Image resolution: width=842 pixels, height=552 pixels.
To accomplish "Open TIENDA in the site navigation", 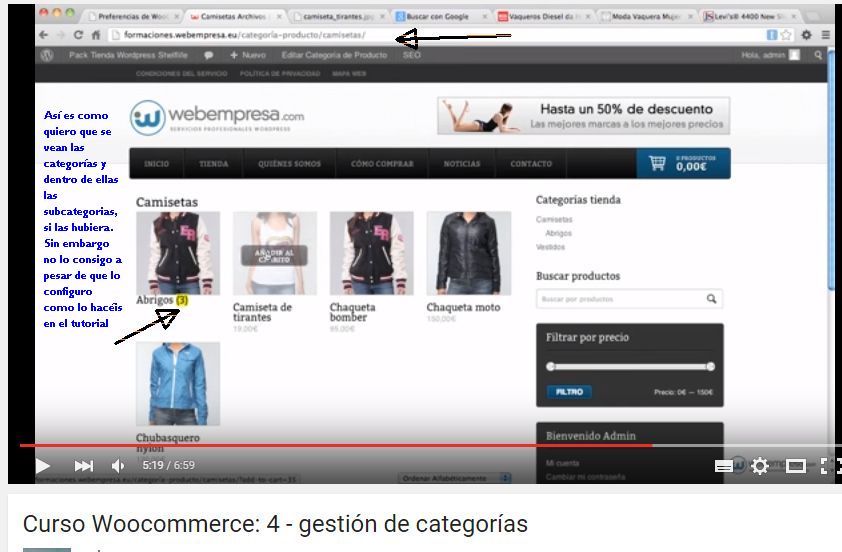I will tap(213, 163).
